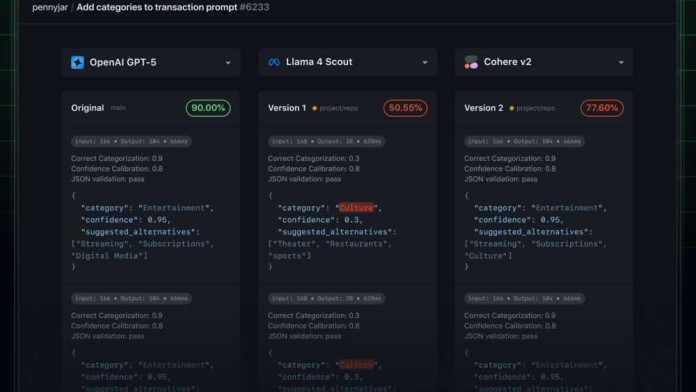Expand the dropdown arrow beside OpenAI GPT-5

coord(228,63)
